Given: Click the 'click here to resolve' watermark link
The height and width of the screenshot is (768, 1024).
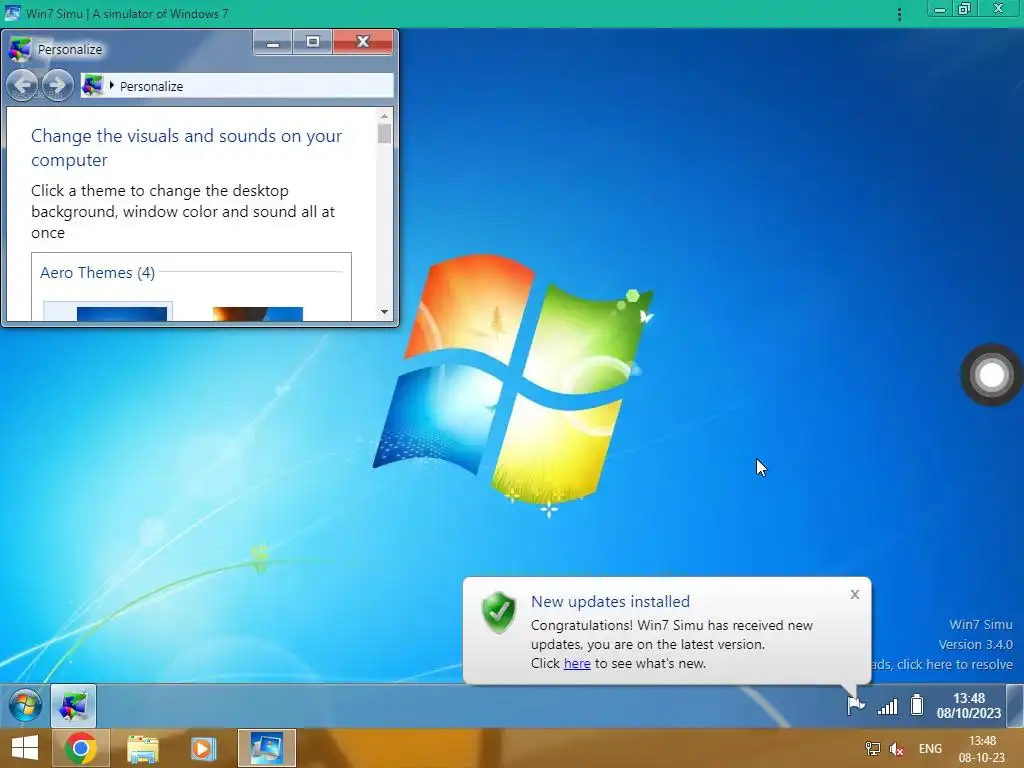Looking at the screenshot, I should pyautogui.click(x=955, y=665).
